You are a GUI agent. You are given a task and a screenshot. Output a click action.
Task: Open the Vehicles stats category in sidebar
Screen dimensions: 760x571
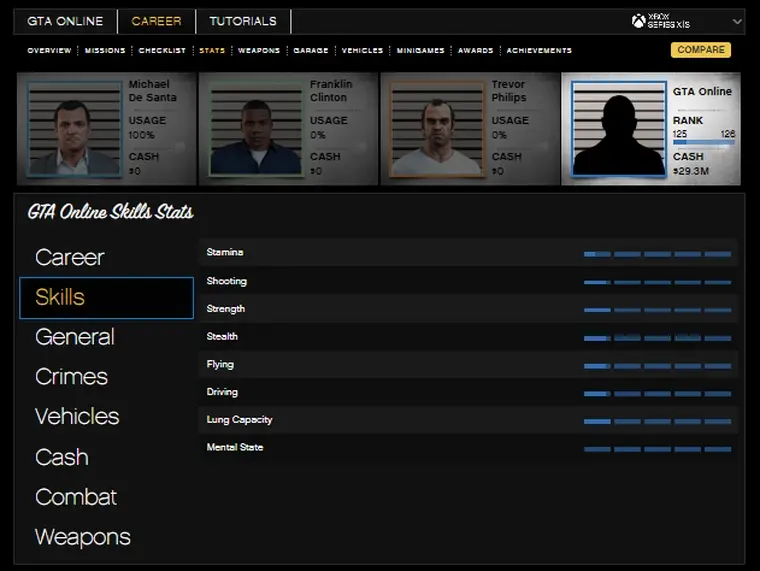pyautogui.click(x=77, y=417)
